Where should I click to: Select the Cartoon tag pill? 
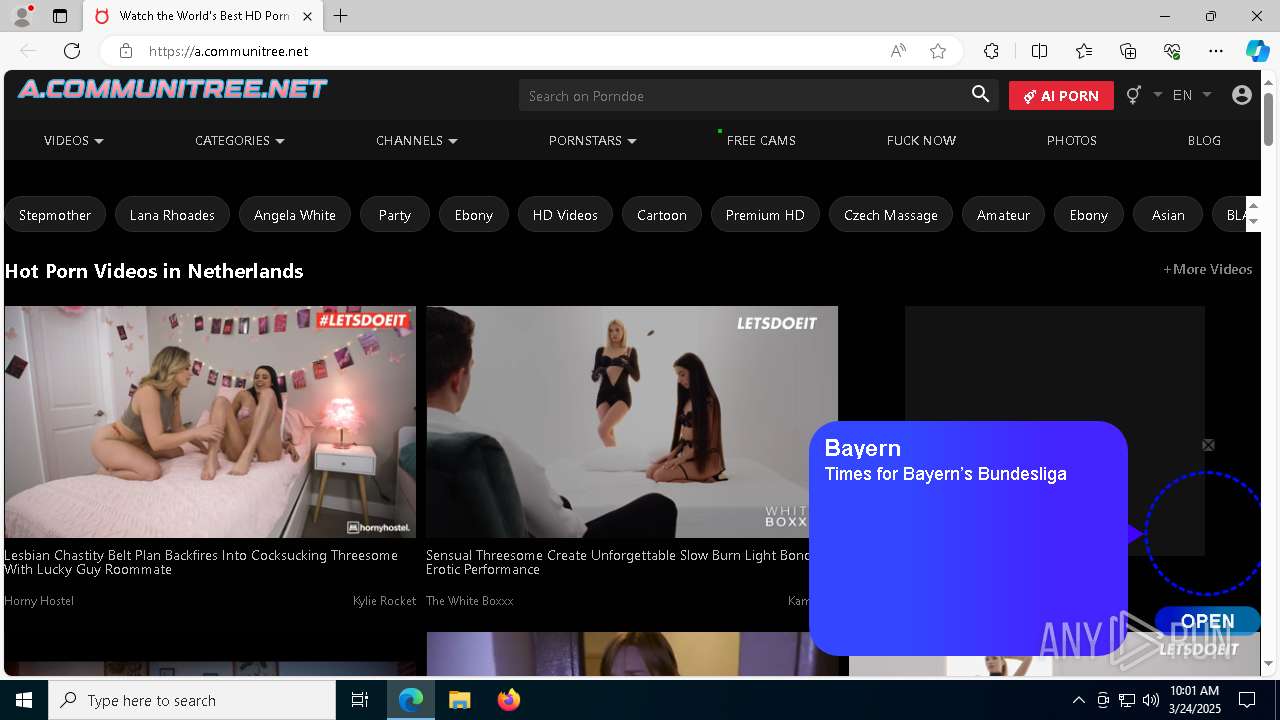(x=662, y=215)
